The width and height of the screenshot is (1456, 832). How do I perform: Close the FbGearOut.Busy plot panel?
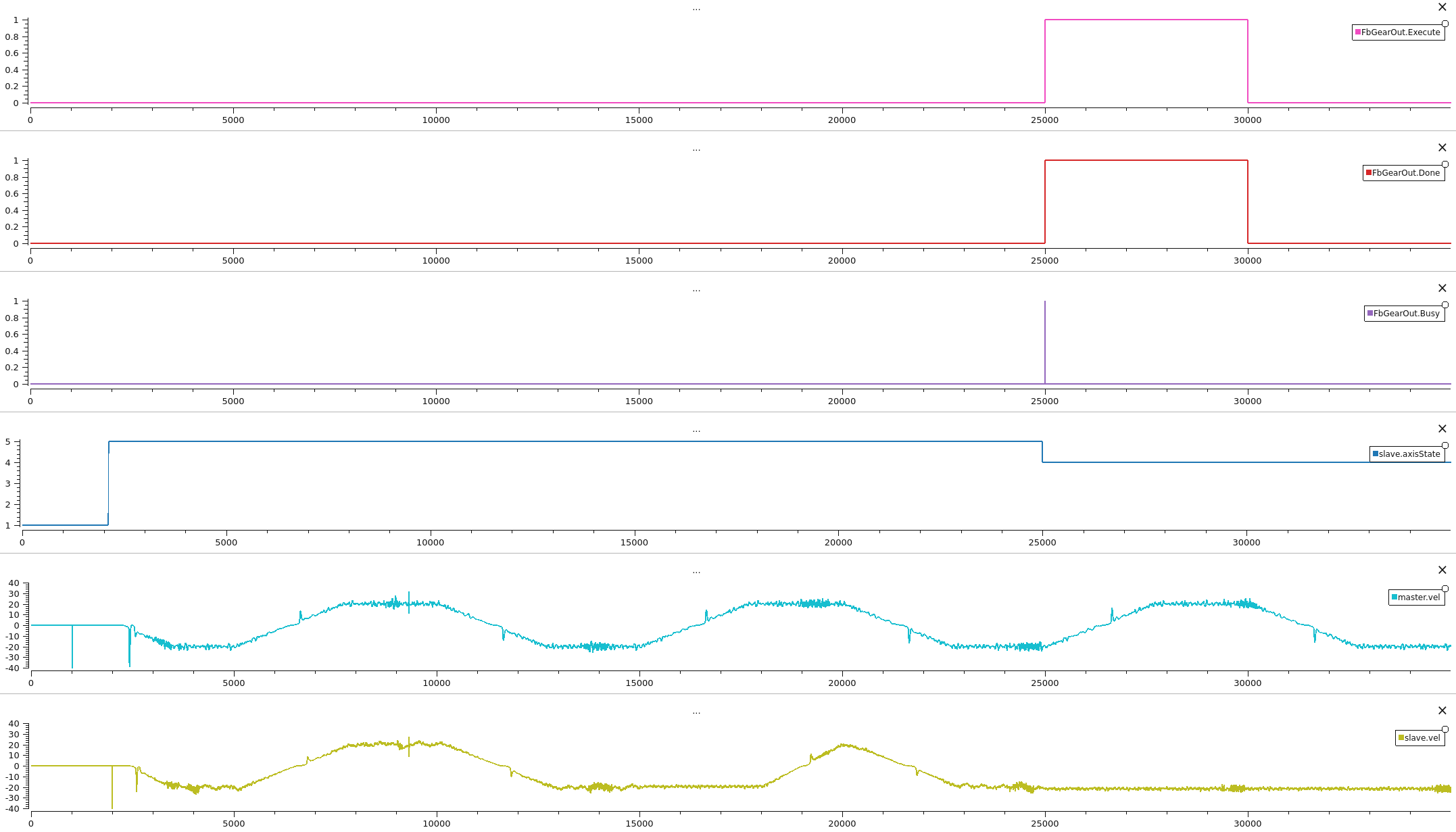point(1442,289)
